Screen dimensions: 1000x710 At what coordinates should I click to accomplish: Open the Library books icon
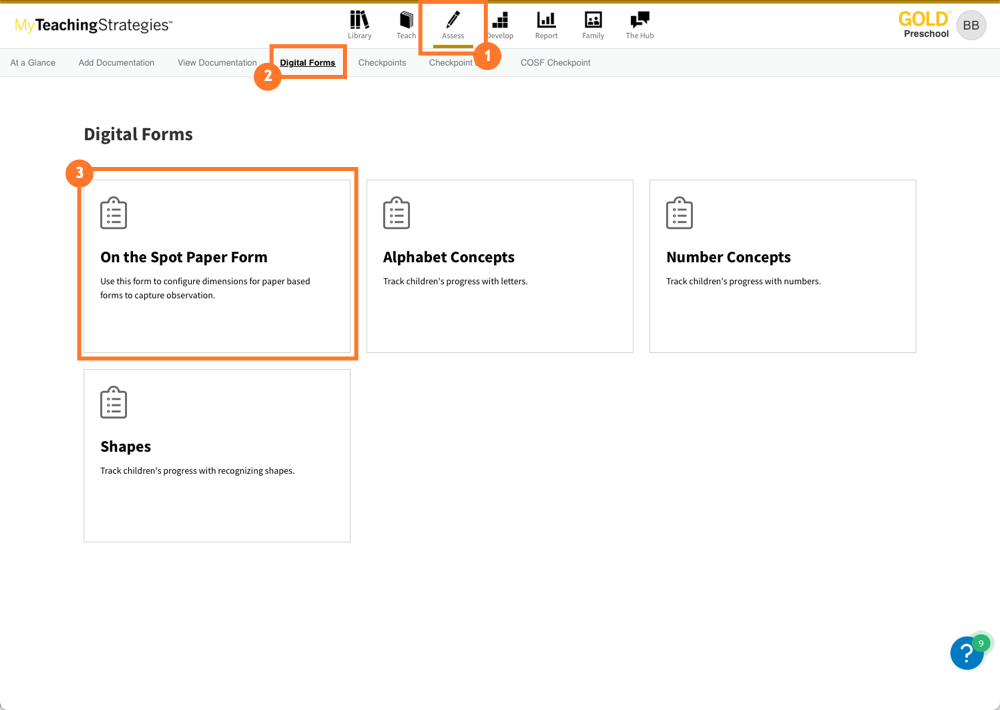359,20
